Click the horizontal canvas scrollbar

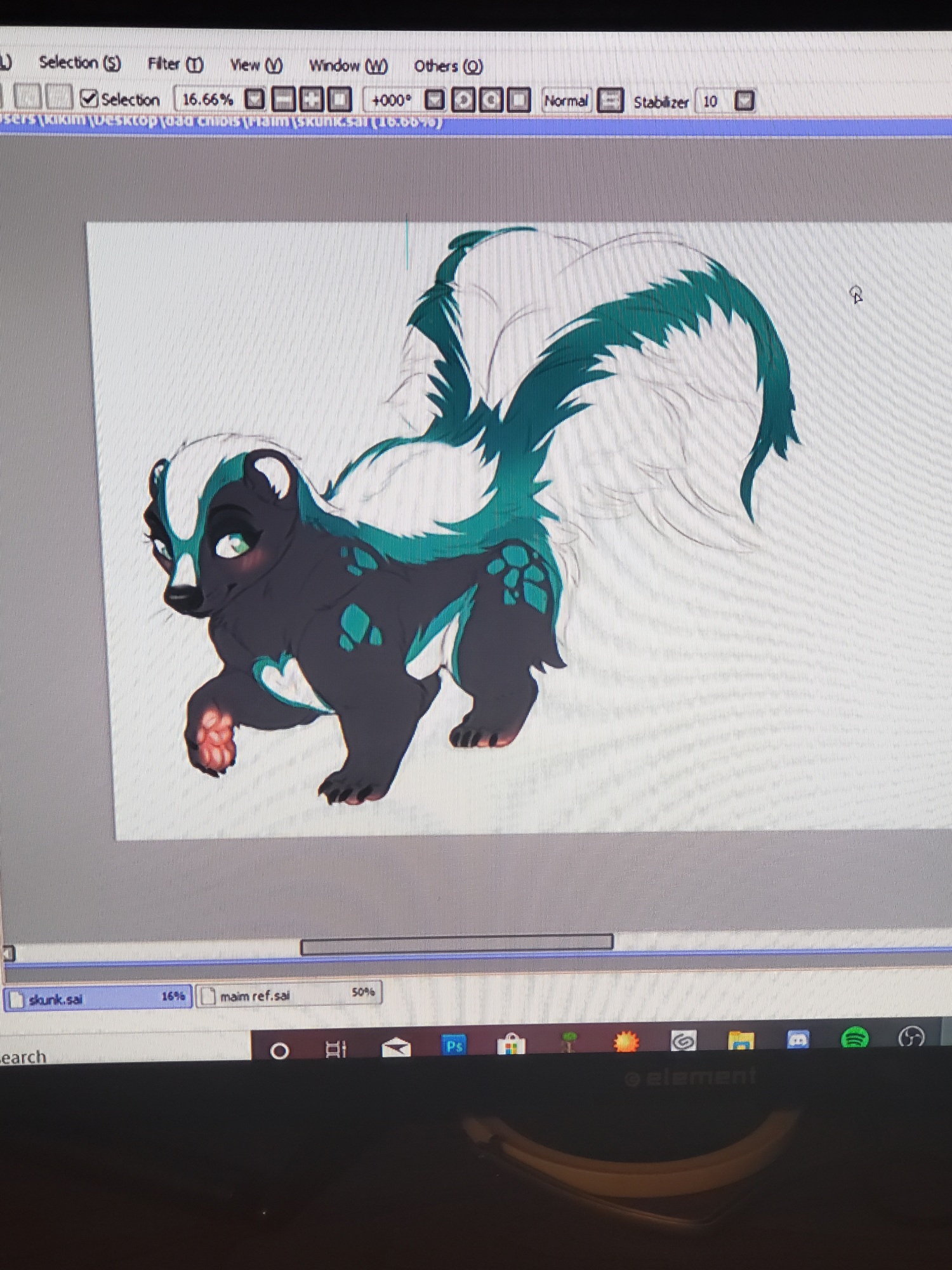(x=456, y=943)
